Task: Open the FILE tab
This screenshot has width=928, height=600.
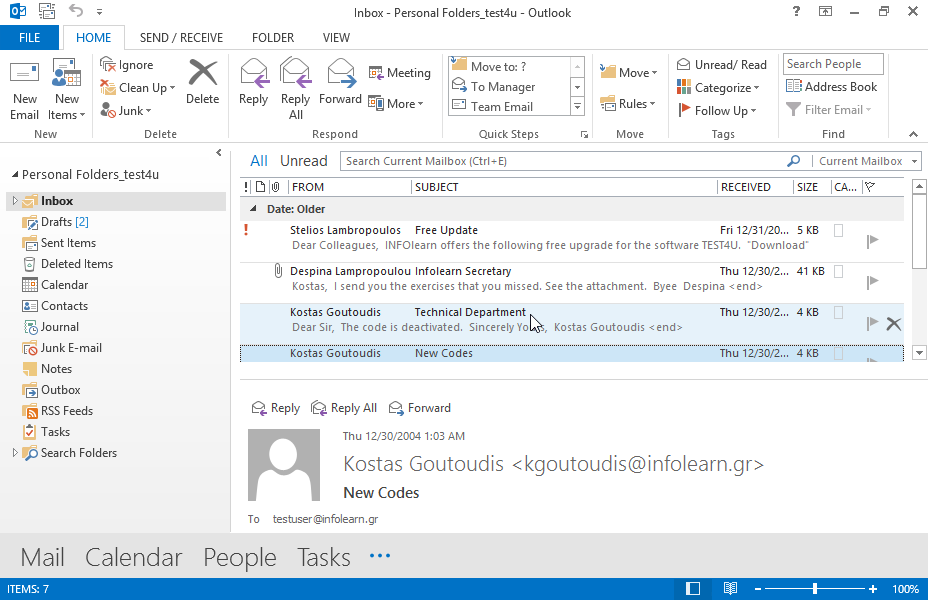Action: click(29, 38)
